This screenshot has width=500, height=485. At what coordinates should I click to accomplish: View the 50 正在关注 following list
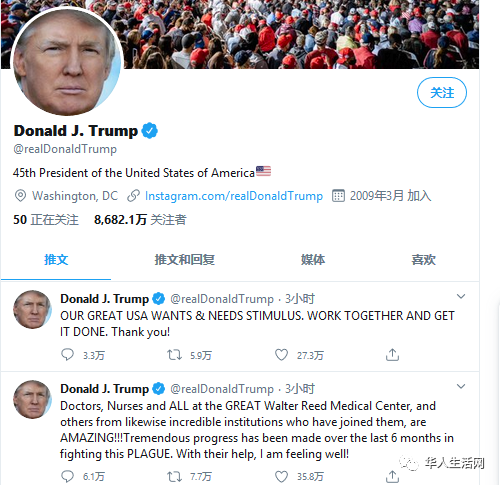click(x=46, y=220)
